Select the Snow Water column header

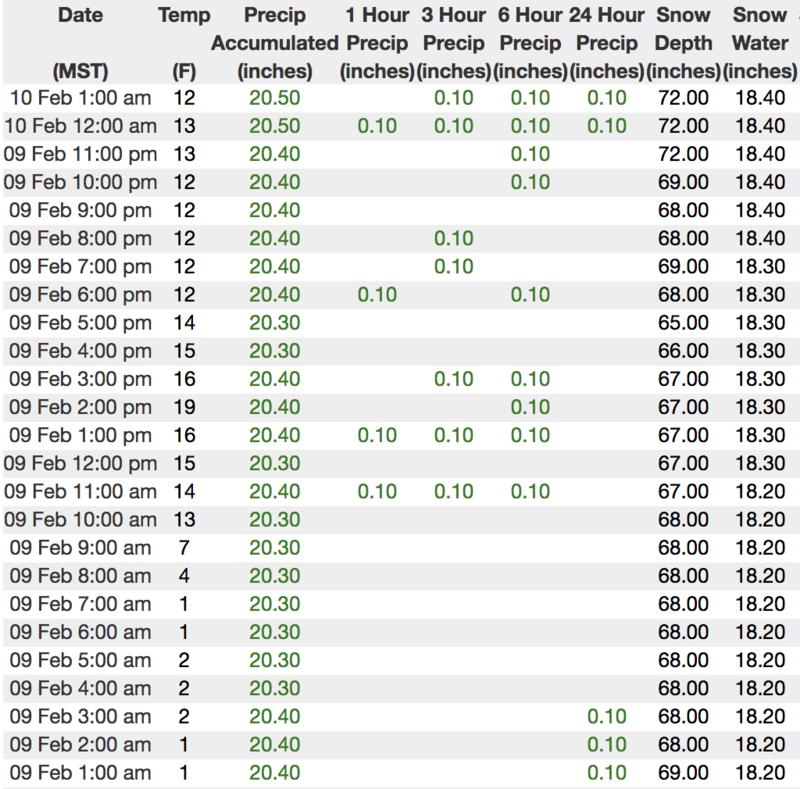pyautogui.click(x=759, y=45)
